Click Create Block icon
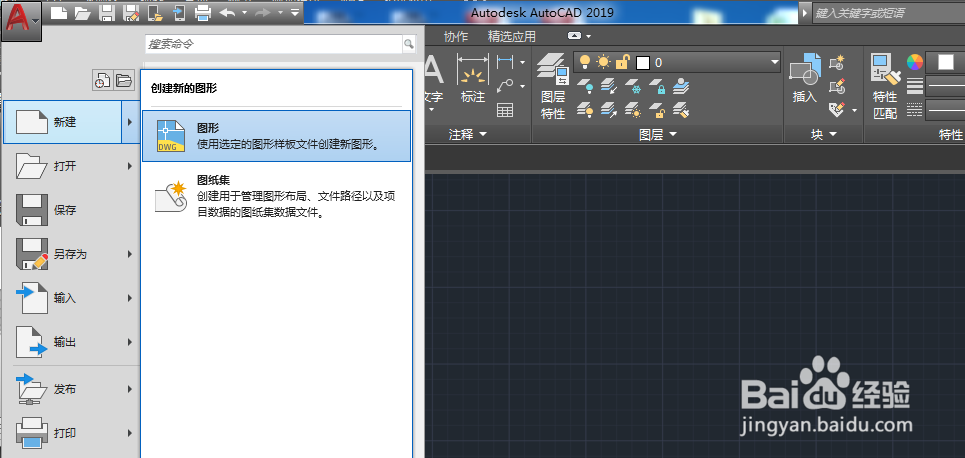Screen dimensions: 965x458 point(838,62)
